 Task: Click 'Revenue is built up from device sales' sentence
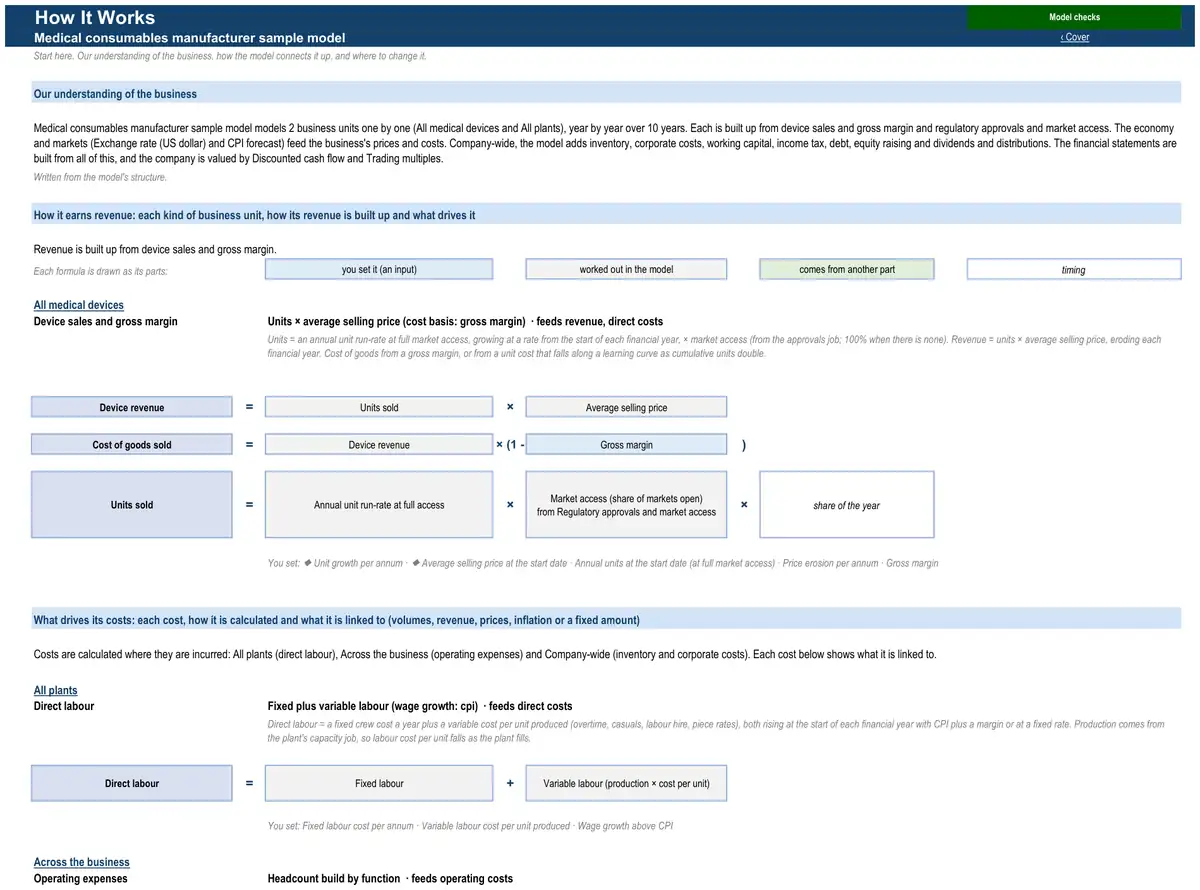coord(155,249)
